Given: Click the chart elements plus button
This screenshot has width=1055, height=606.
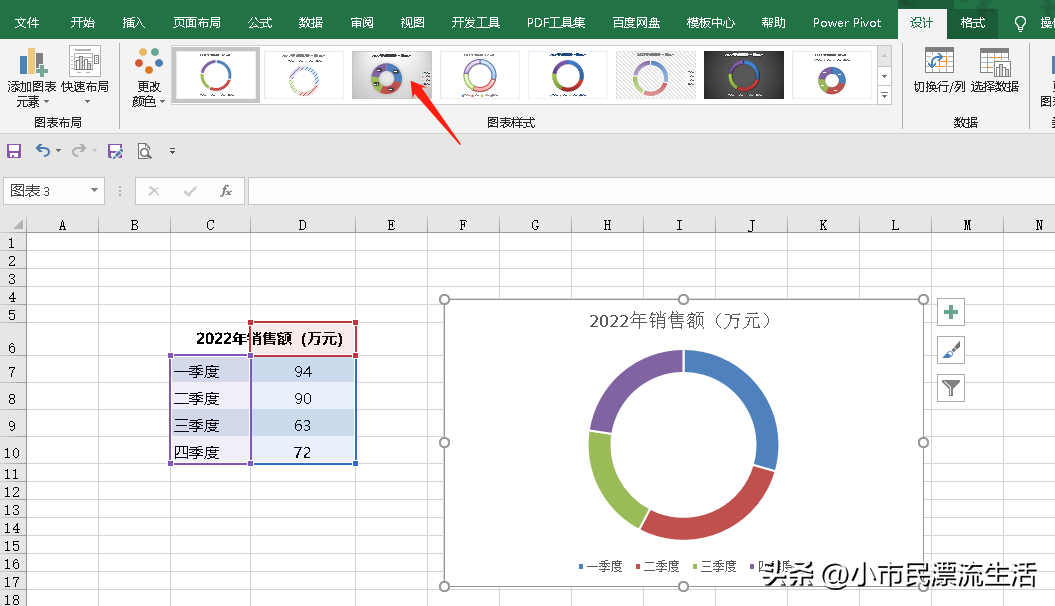Looking at the screenshot, I should click(x=951, y=312).
